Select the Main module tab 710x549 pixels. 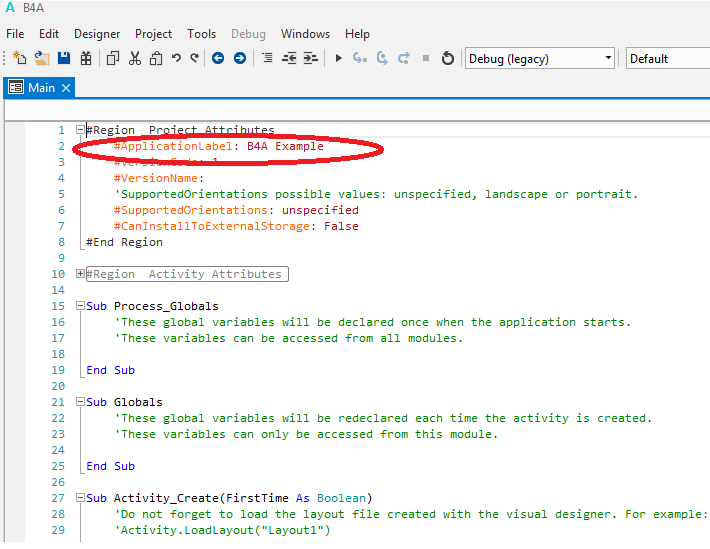(x=41, y=87)
